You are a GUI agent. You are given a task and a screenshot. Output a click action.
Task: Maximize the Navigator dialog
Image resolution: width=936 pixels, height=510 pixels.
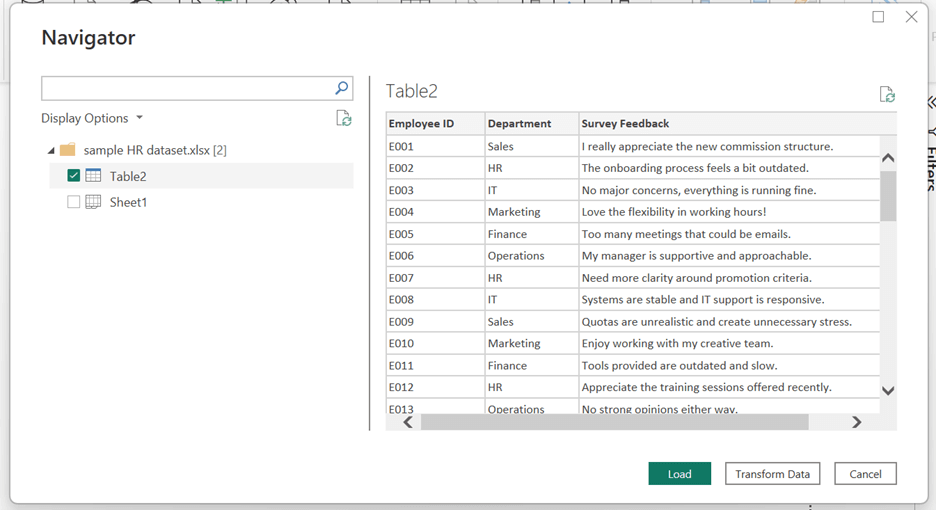click(878, 17)
